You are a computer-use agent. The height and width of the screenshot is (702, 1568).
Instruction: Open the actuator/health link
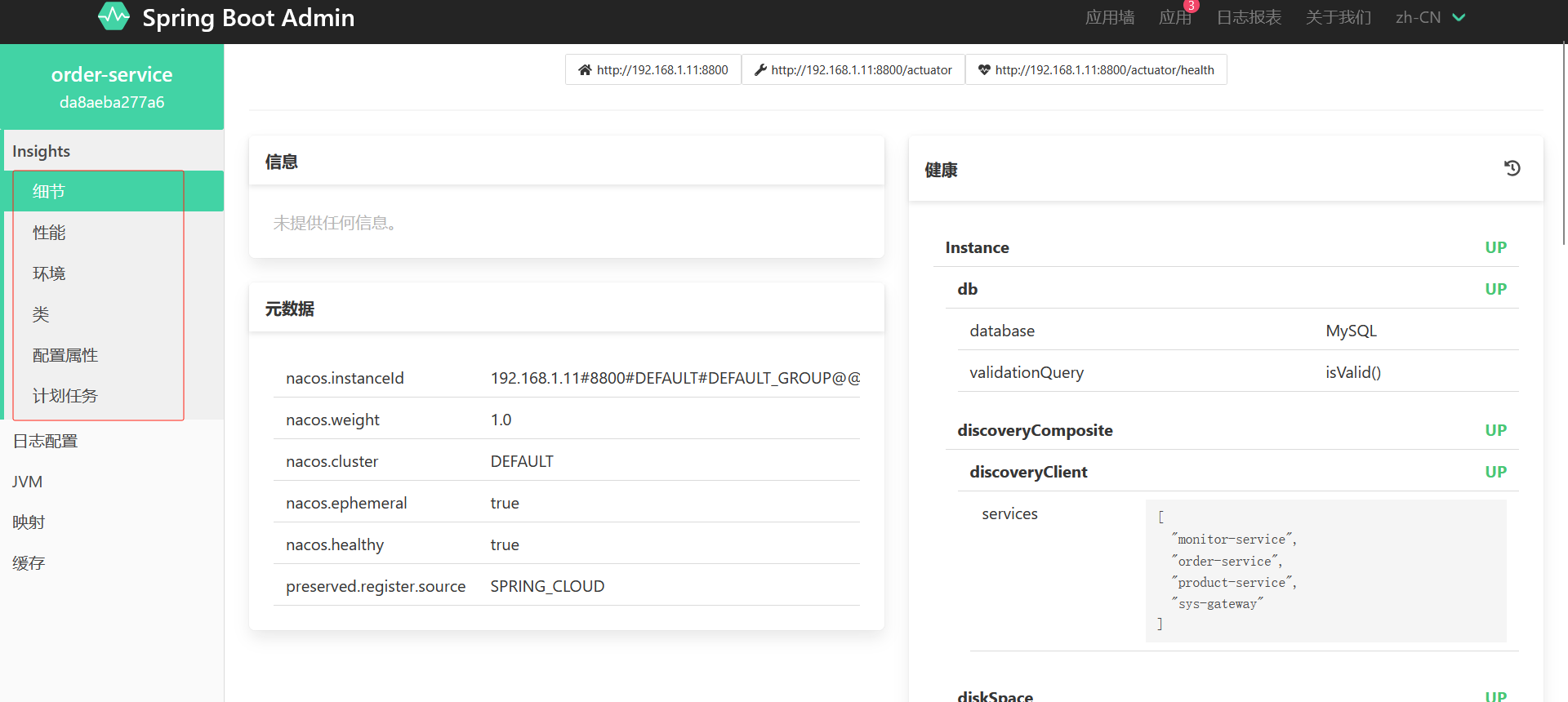[x=1096, y=69]
